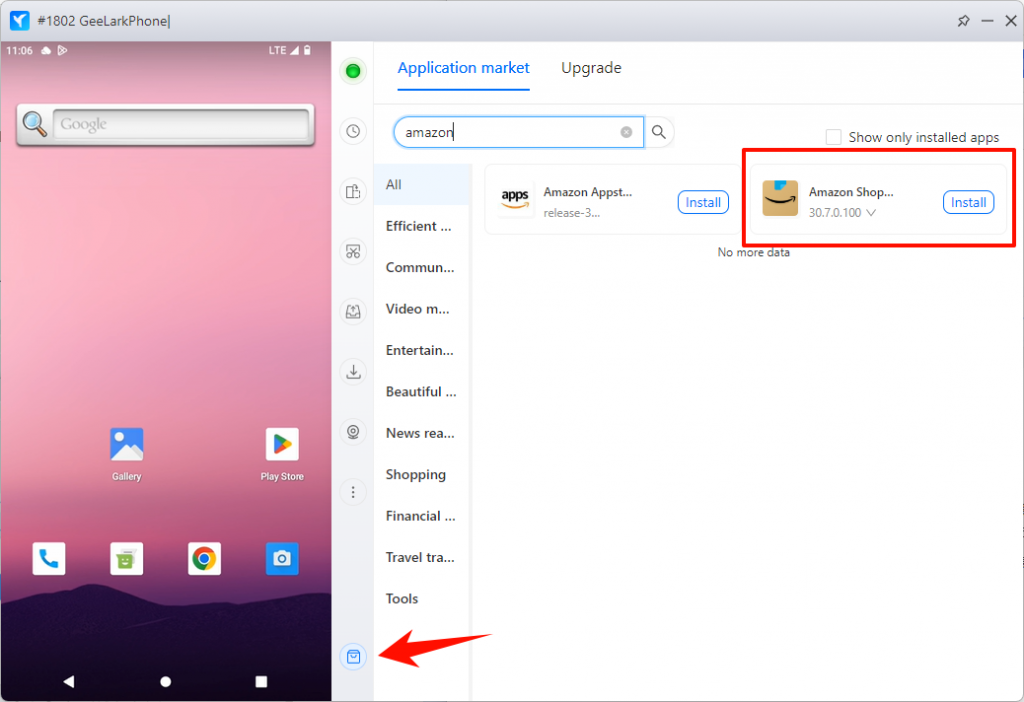Tap the Google search box on phone
This screenshot has width=1024, height=702.
point(180,124)
